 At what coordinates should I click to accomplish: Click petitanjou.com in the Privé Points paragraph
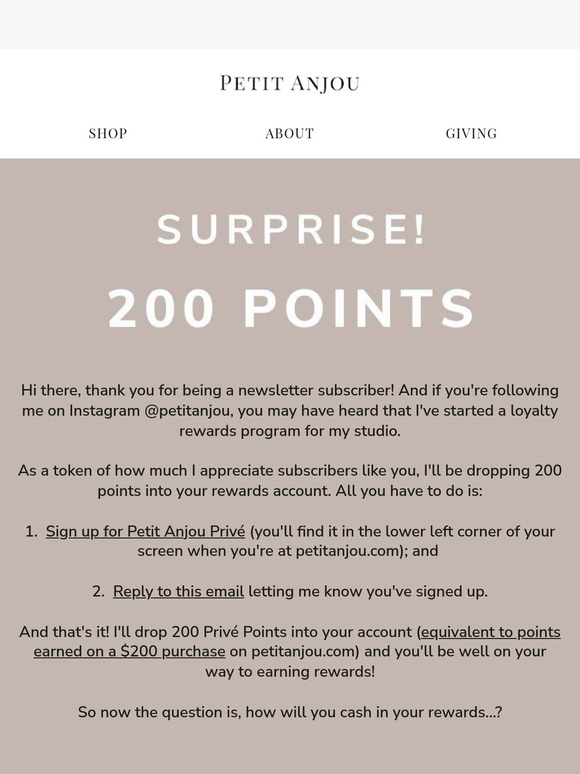303,652
